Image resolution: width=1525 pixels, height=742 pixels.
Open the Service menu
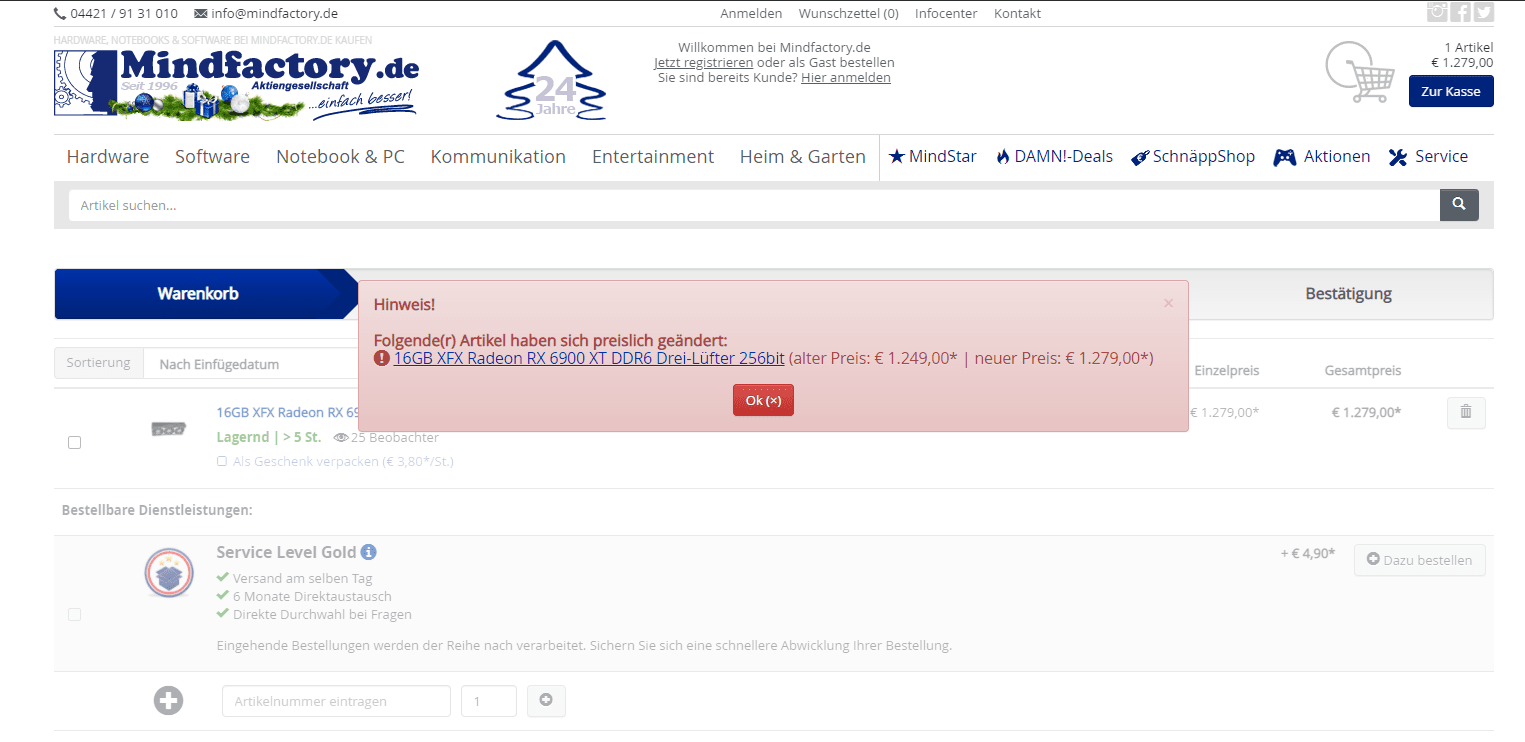pyautogui.click(x=1428, y=157)
